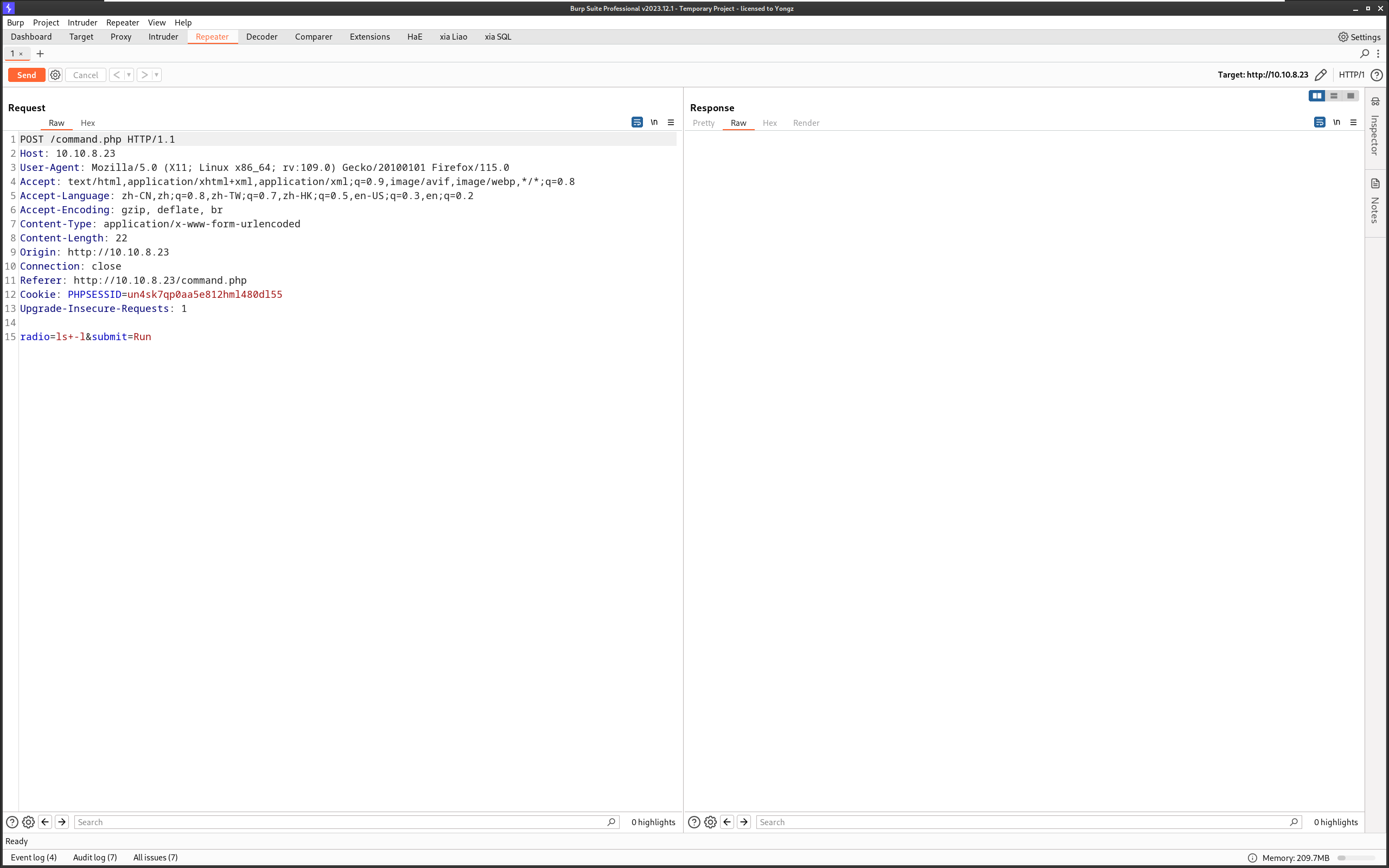Open the xia SQL extension tab
The height and width of the screenshot is (868, 1389).
[x=498, y=37]
